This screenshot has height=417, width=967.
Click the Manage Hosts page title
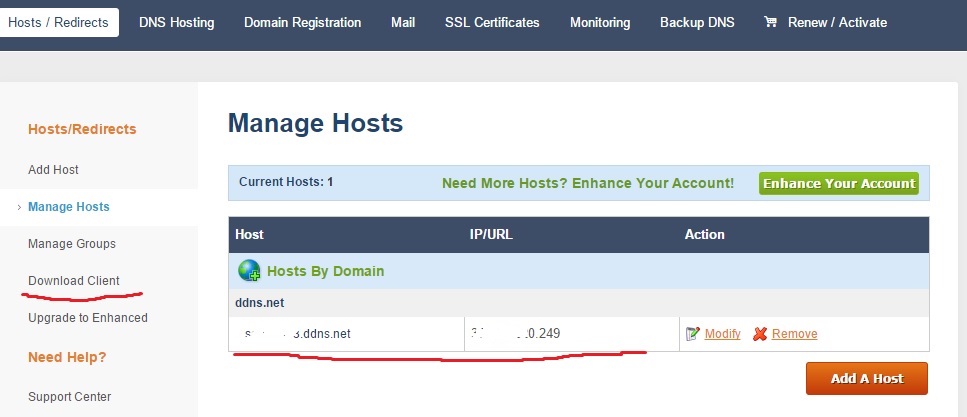point(315,123)
